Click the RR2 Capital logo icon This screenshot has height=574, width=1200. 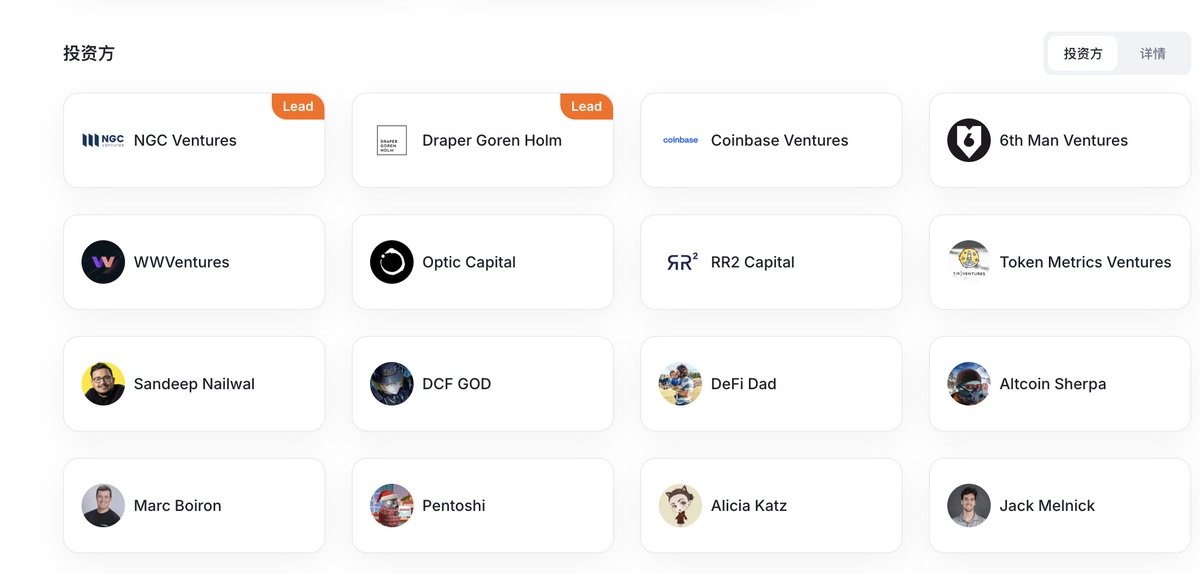pyautogui.click(x=682, y=262)
